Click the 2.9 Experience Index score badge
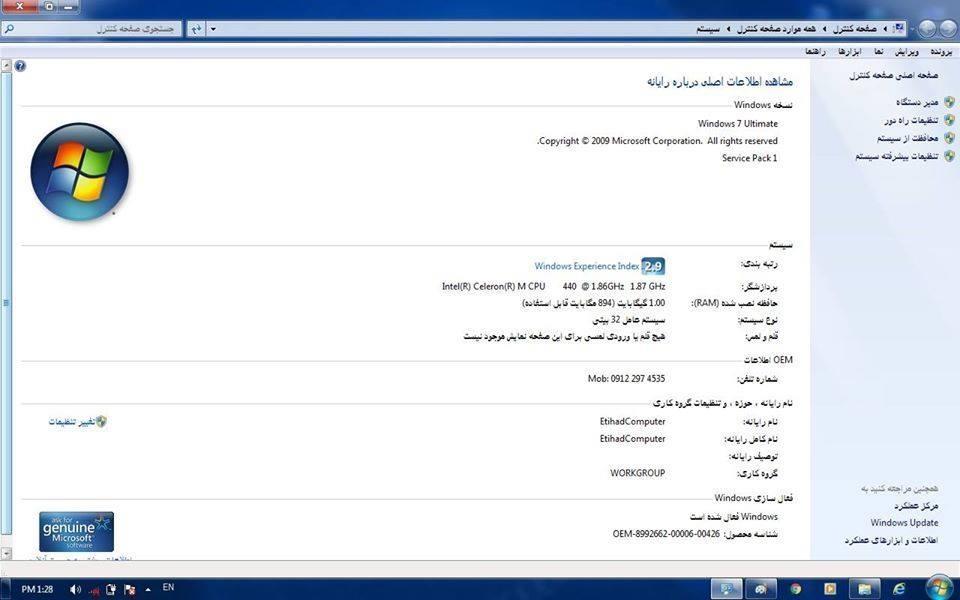 coord(653,266)
